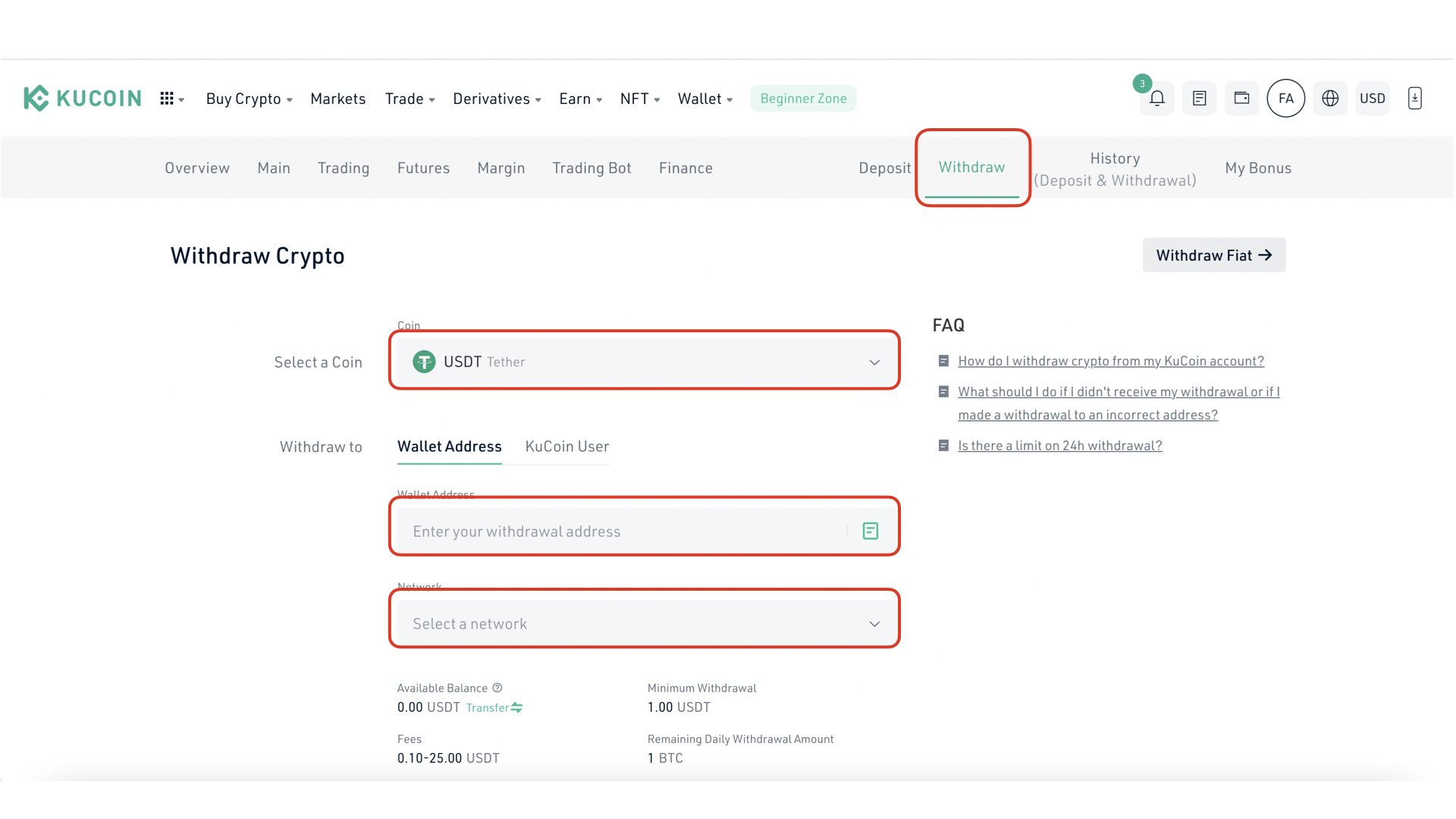Click Withdraw Fiat button
The image size is (1456, 819).
(1214, 254)
